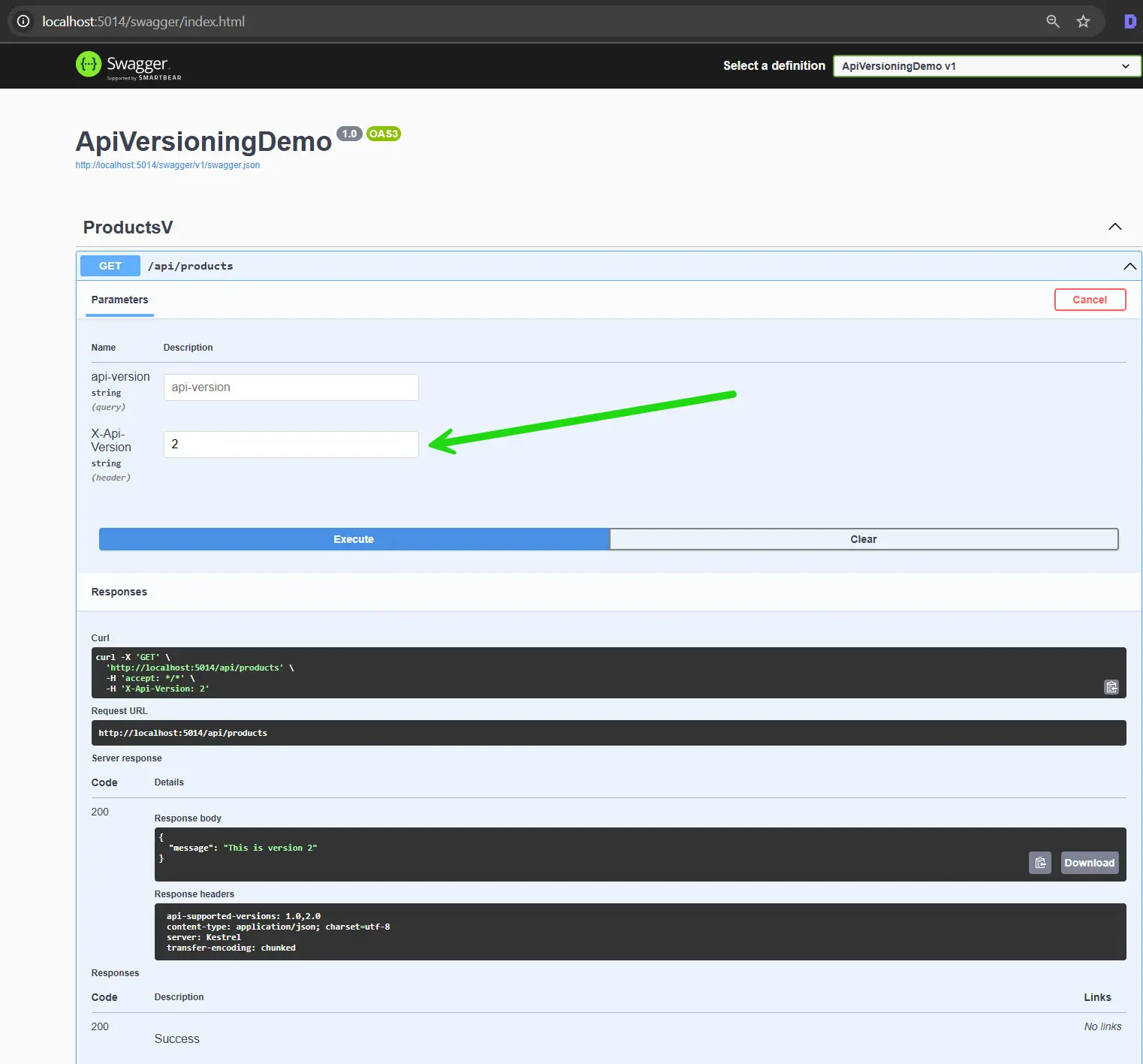Download the response body
This screenshot has height=1064, width=1143.
[x=1089, y=863]
